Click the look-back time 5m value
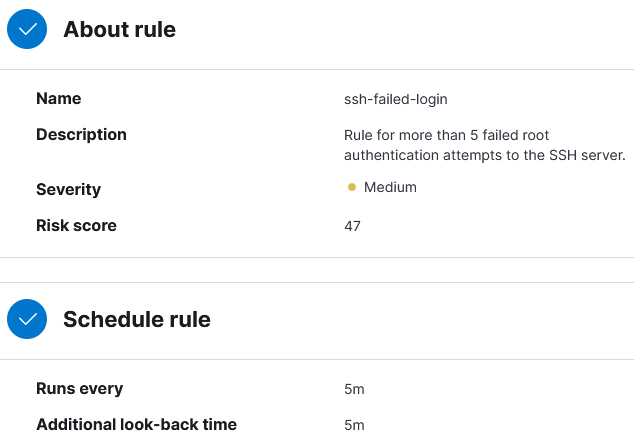This screenshot has height=441, width=634. 354,425
